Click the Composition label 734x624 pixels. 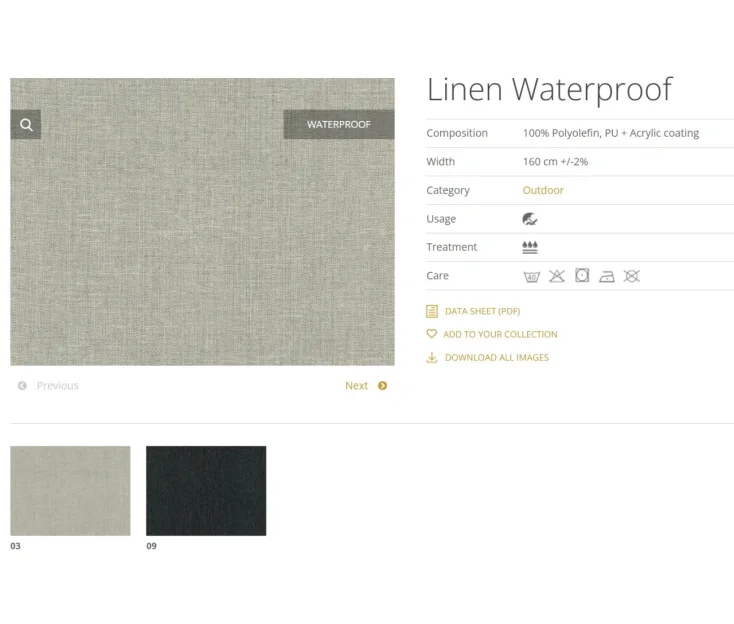pyautogui.click(x=457, y=133)
